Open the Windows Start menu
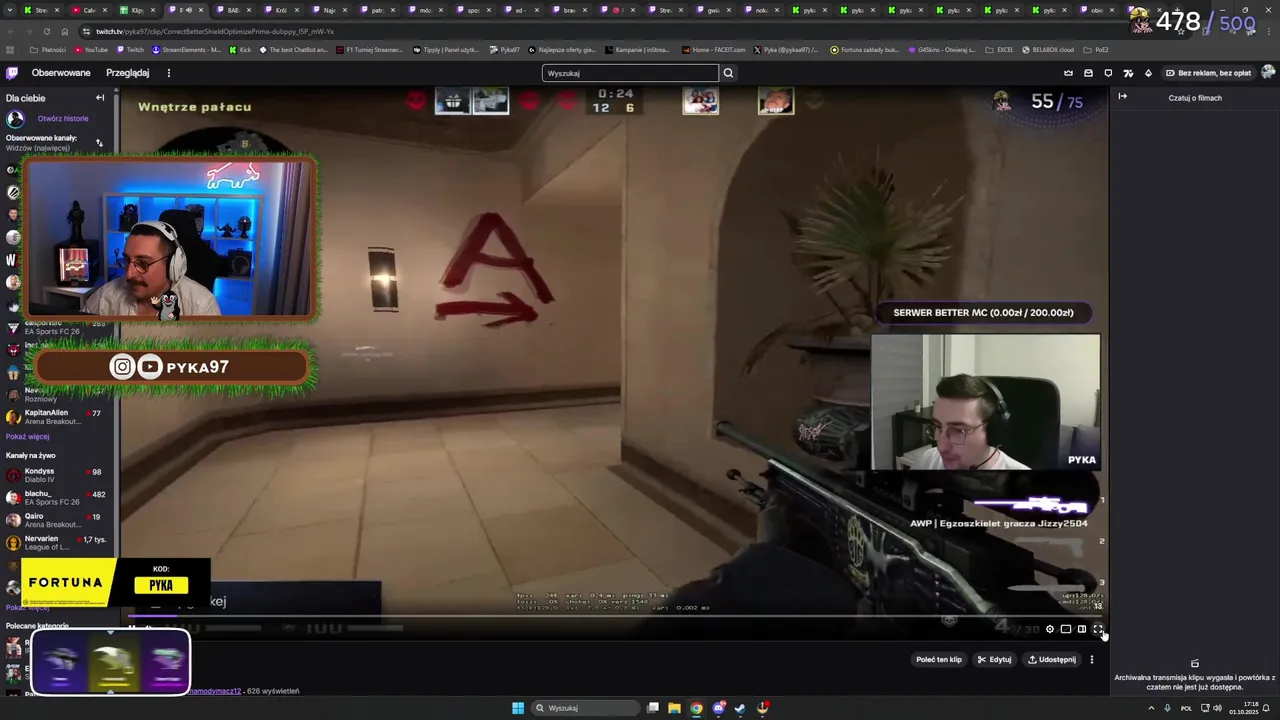1280x720 pixels. (x=518, y=708)
